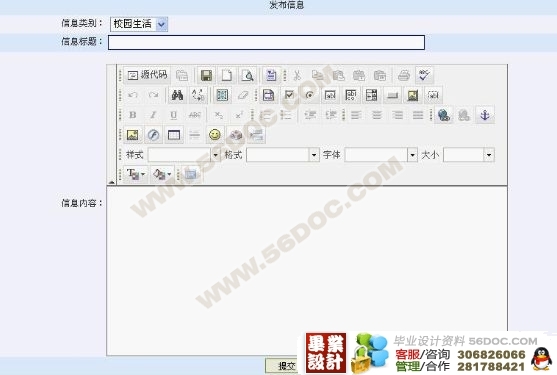557x375 pixels.
Task: Click the Insert Table icon
Action: (174, 135)
